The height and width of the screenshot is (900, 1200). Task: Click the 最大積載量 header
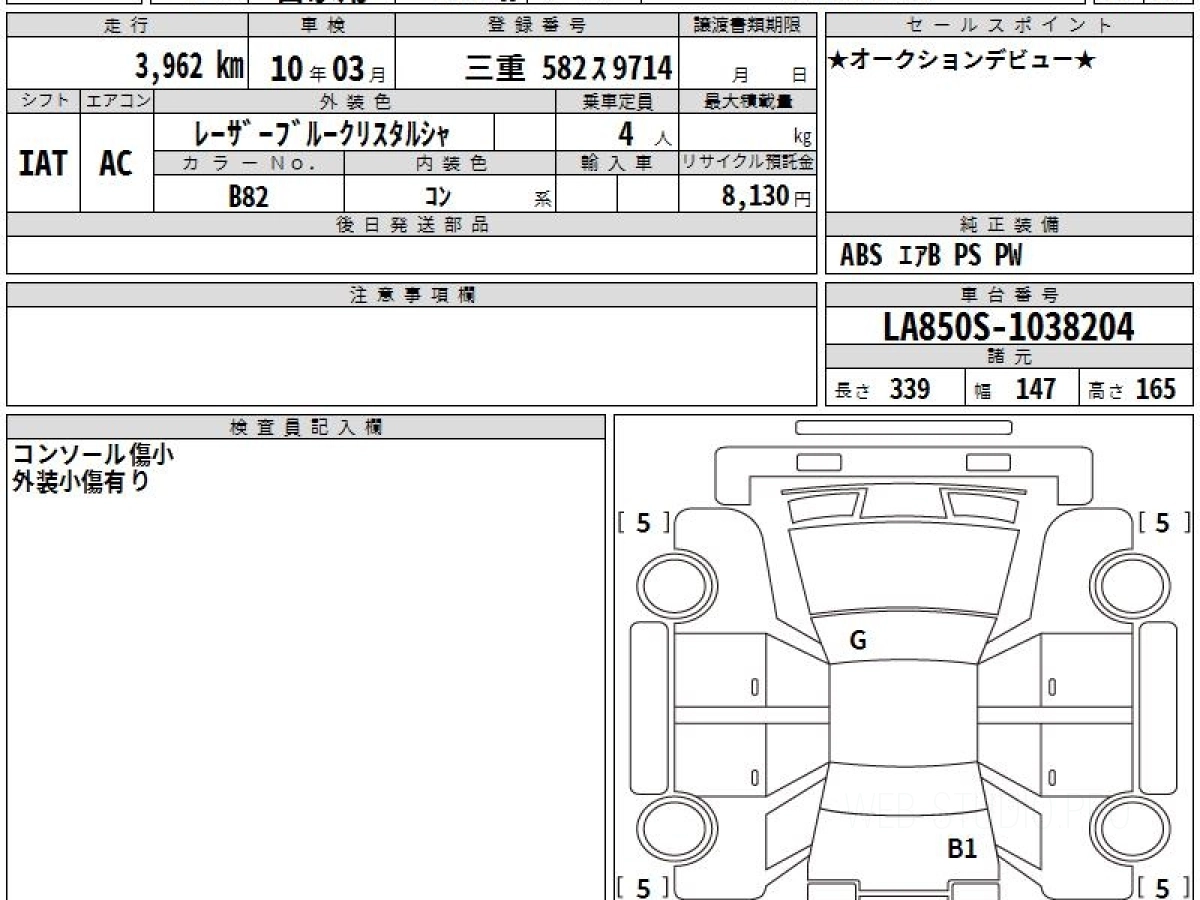[748, 101]
